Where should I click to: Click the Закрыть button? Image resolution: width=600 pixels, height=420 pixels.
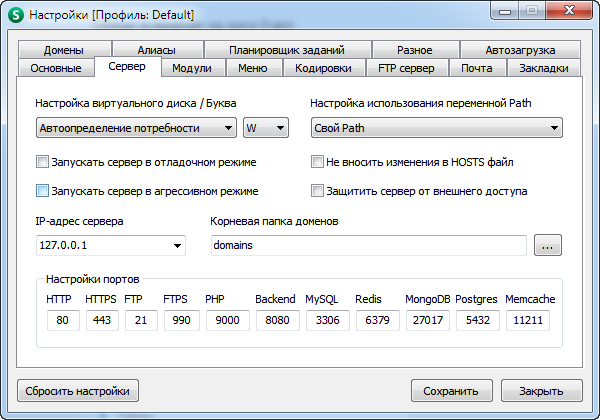click(x=541, y=391)
